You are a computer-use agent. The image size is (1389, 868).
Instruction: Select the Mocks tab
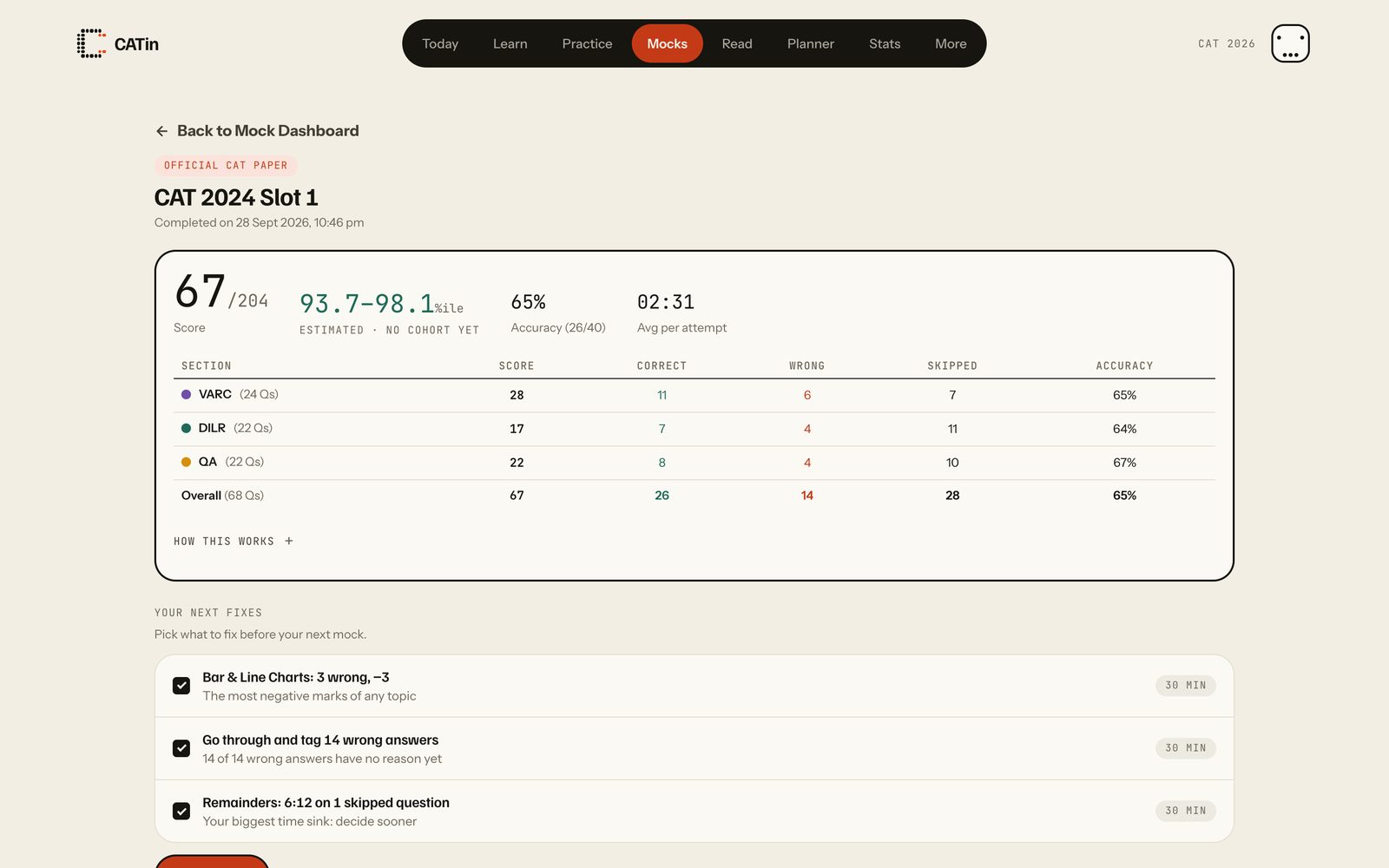click(667, 43)
